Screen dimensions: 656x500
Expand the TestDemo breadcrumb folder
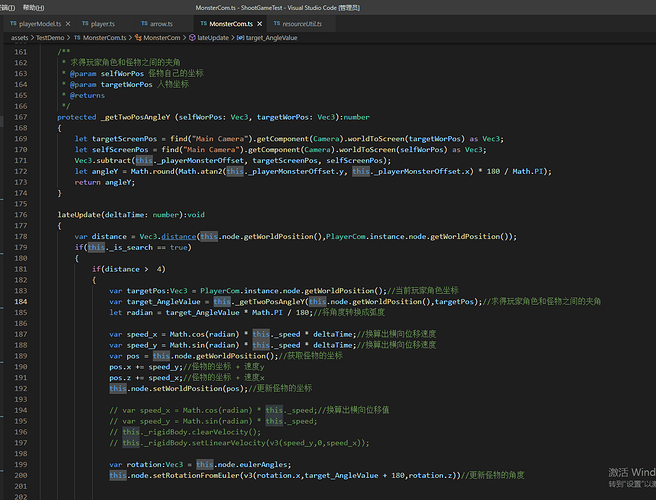point(50,37)
